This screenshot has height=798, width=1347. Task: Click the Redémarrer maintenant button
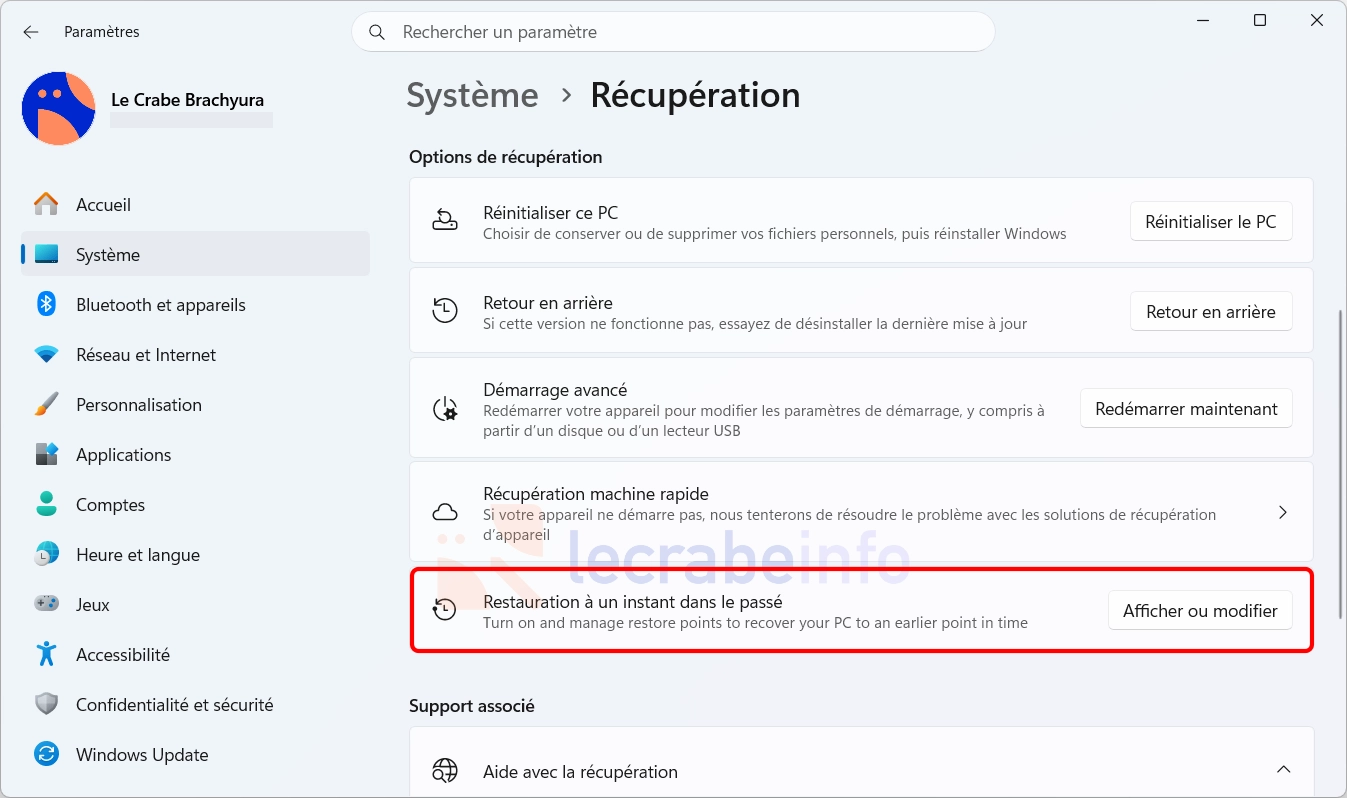tap(1186, 409)
